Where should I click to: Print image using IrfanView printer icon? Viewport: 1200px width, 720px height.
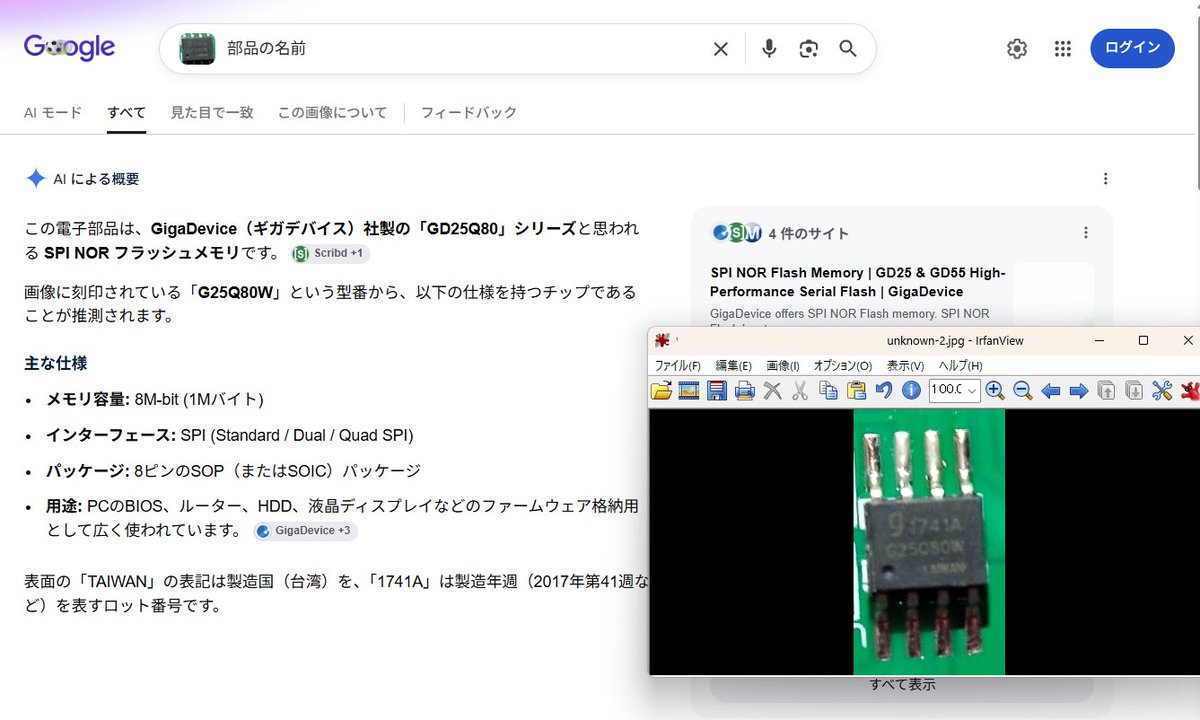click(x=745, y=390)
